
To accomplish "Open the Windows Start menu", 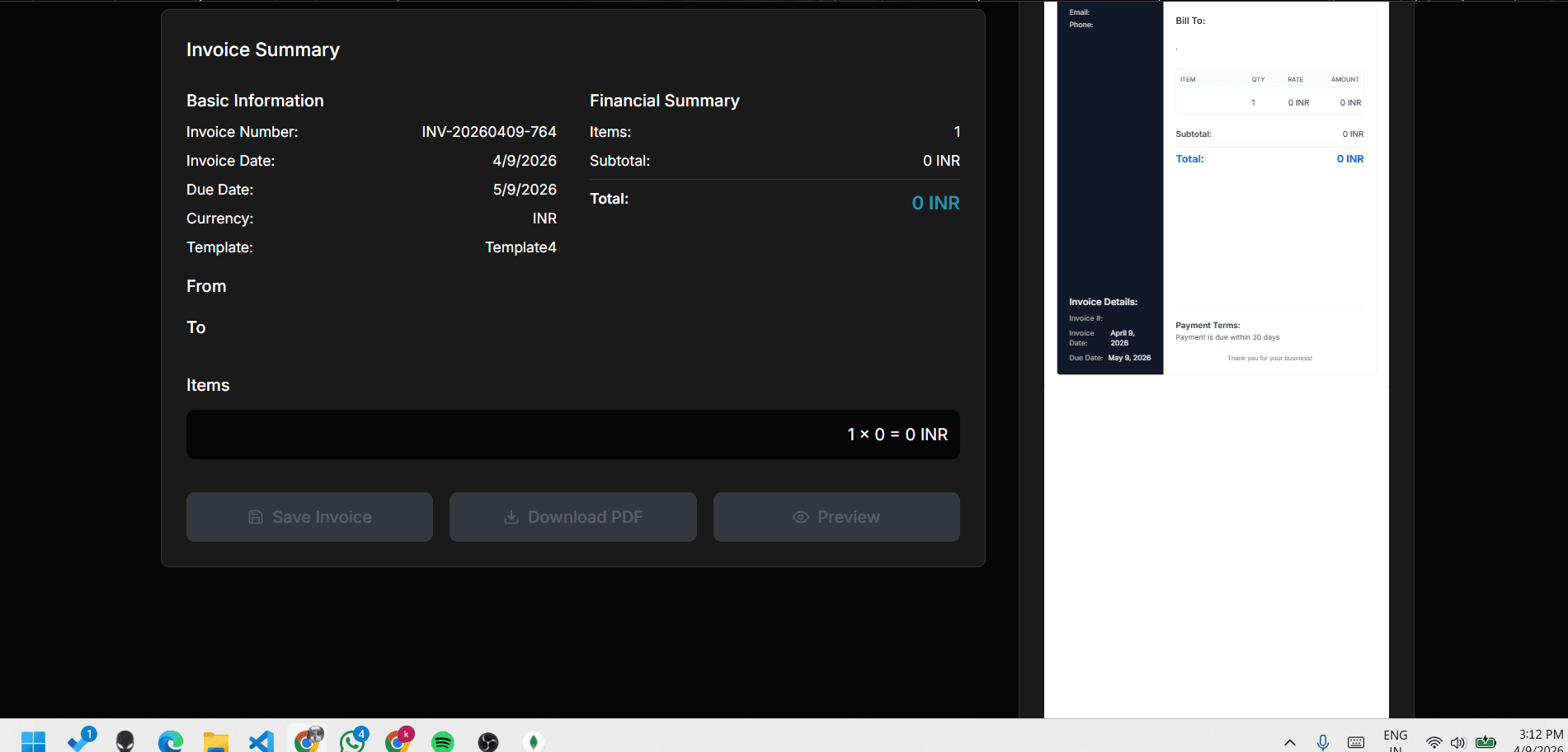I will [x=33, y=741].
